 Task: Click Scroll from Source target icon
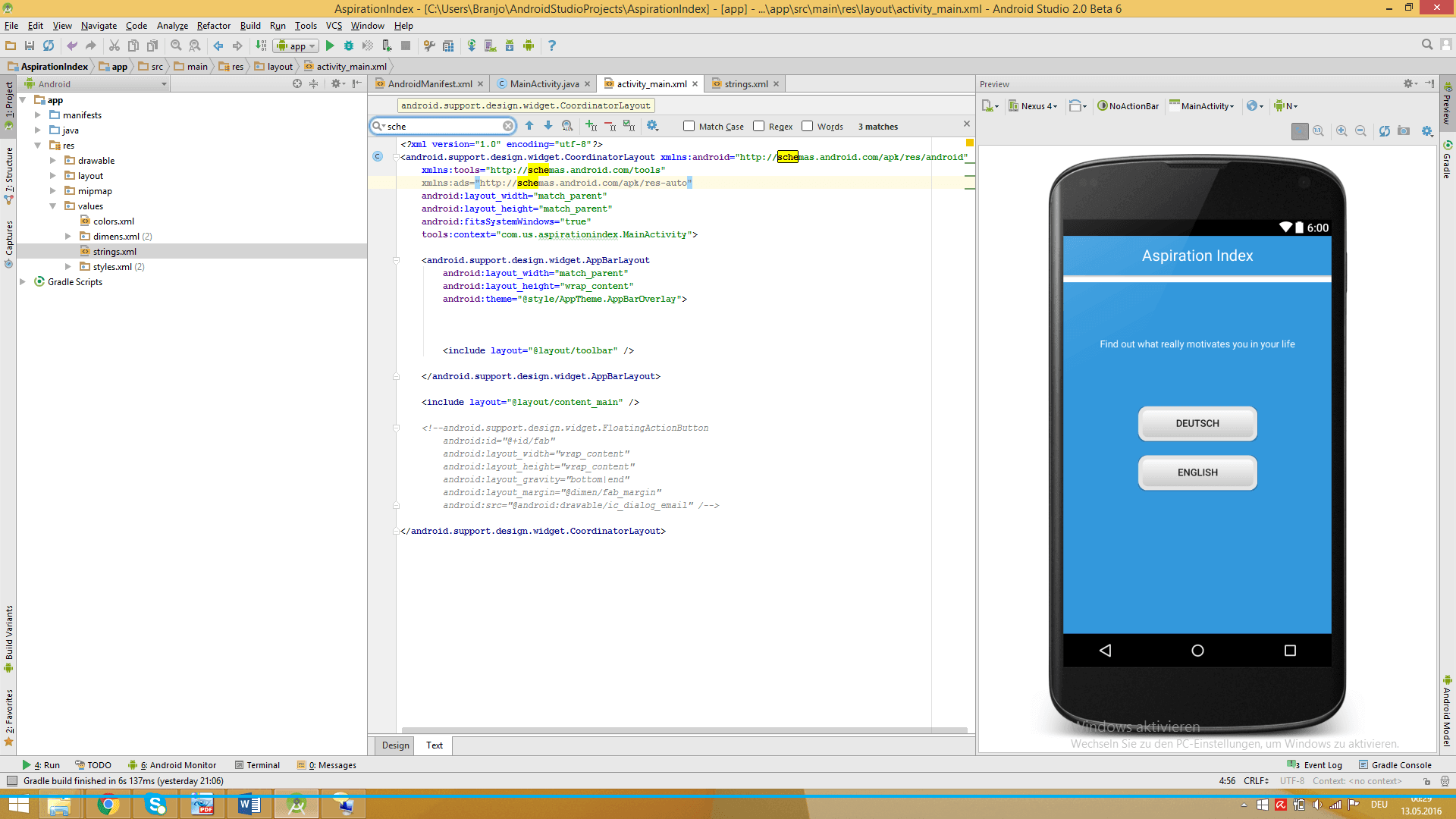(x=297, y=83)
